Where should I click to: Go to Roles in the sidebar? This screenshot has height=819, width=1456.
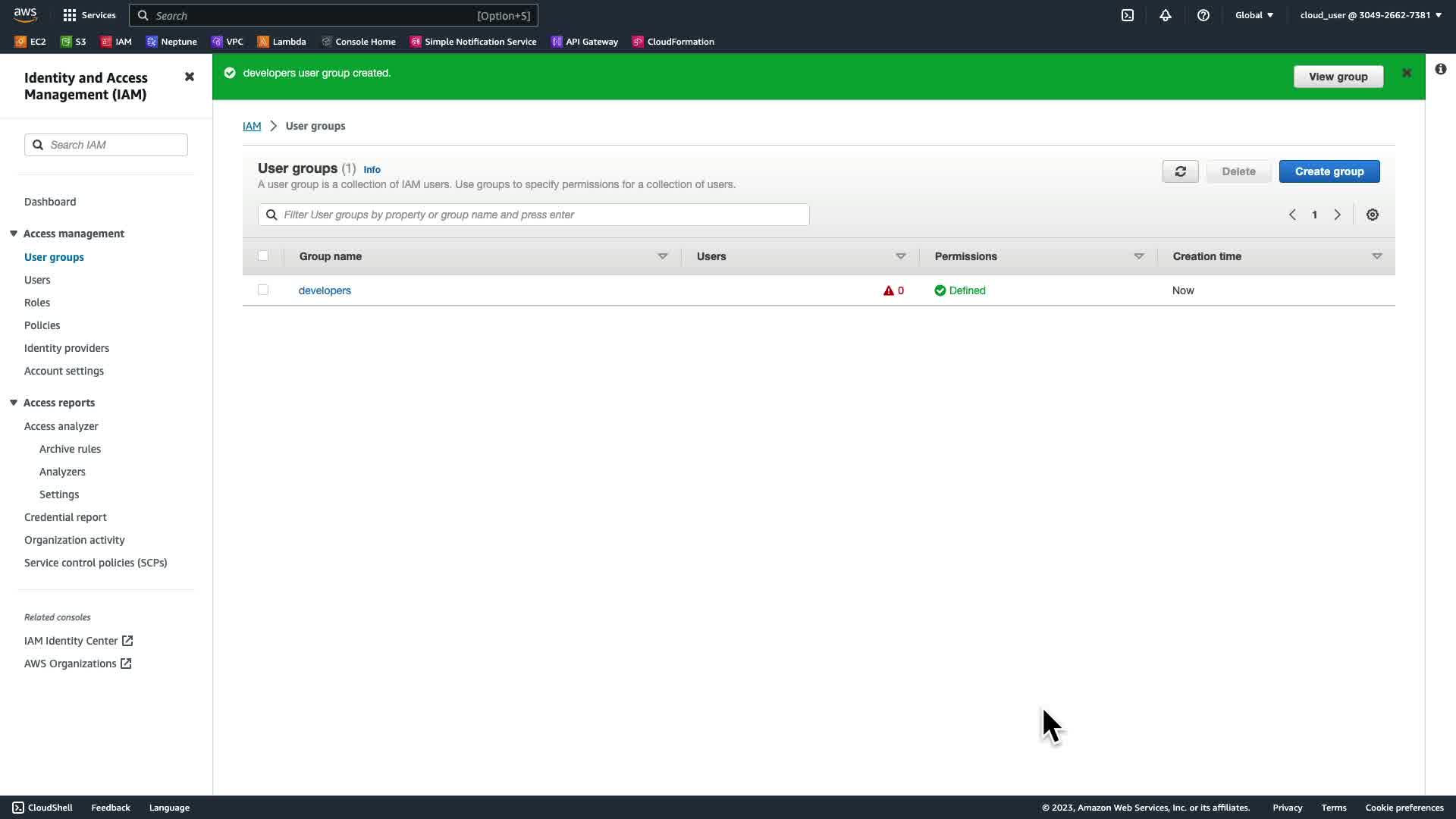(37, 303)
